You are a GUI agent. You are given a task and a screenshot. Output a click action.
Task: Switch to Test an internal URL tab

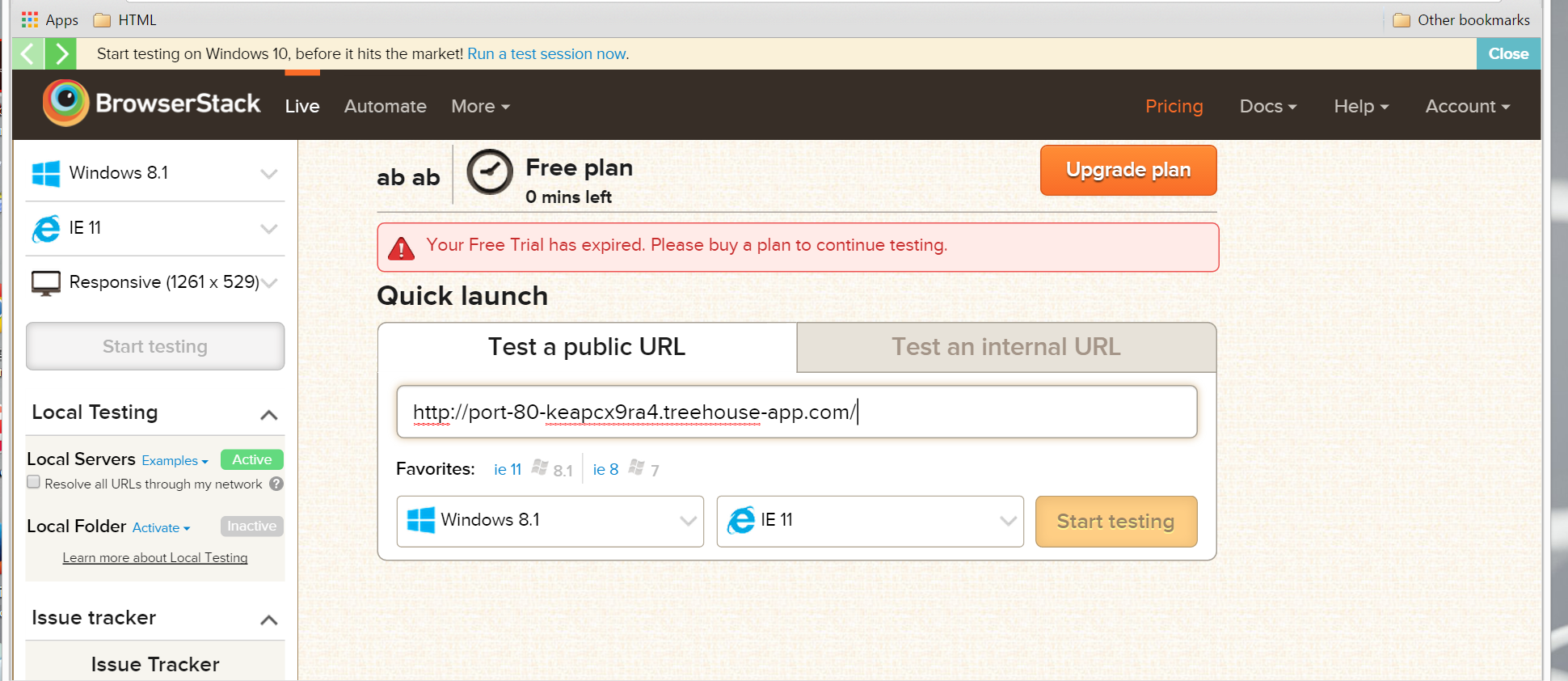(1006, 347)
